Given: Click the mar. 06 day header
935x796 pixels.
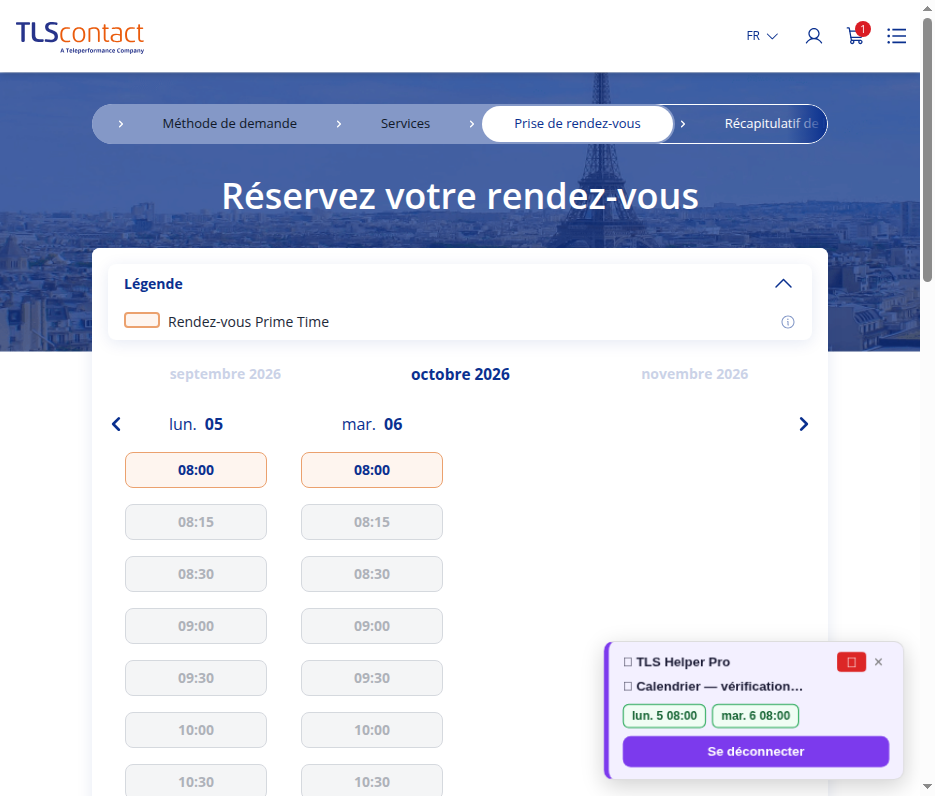Looking at the screenshot, I should click(x=372, y=424).
